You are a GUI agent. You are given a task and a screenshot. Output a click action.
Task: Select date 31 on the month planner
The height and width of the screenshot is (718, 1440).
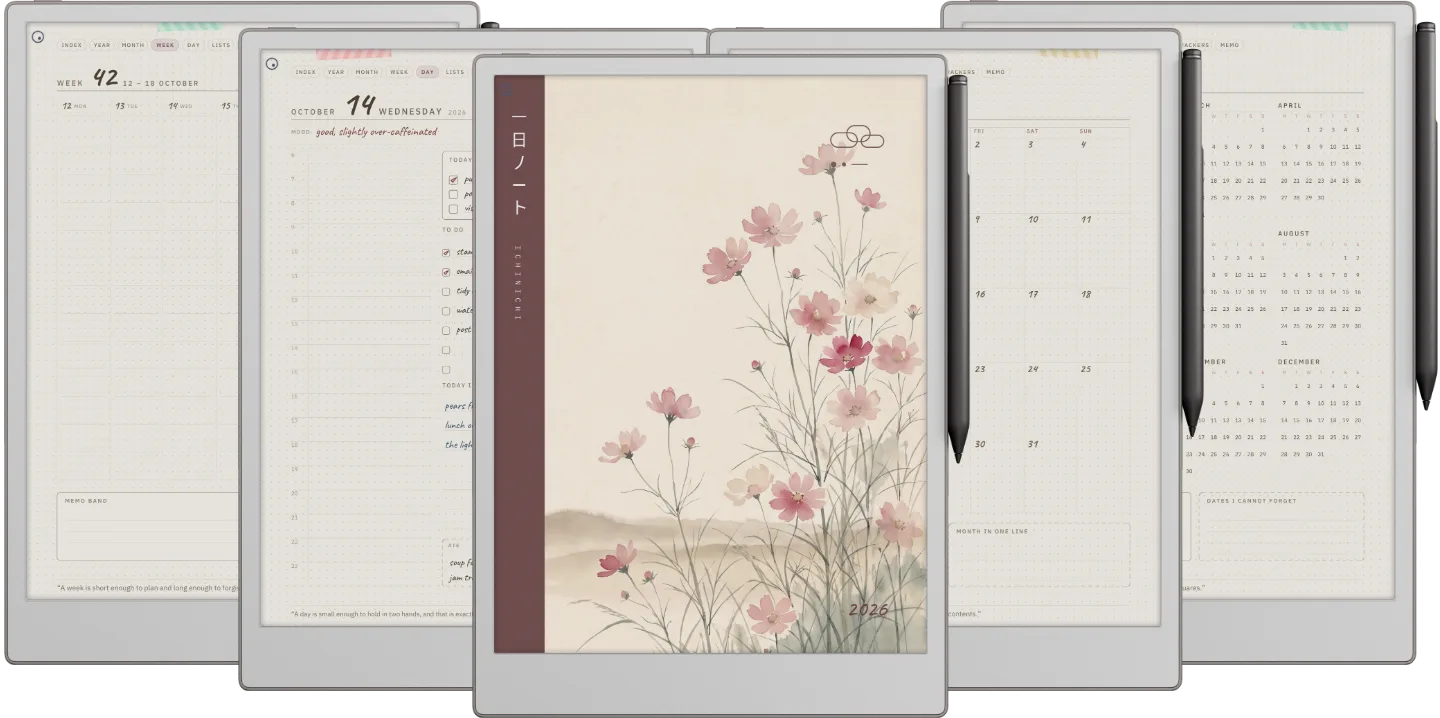point(1033,444)
